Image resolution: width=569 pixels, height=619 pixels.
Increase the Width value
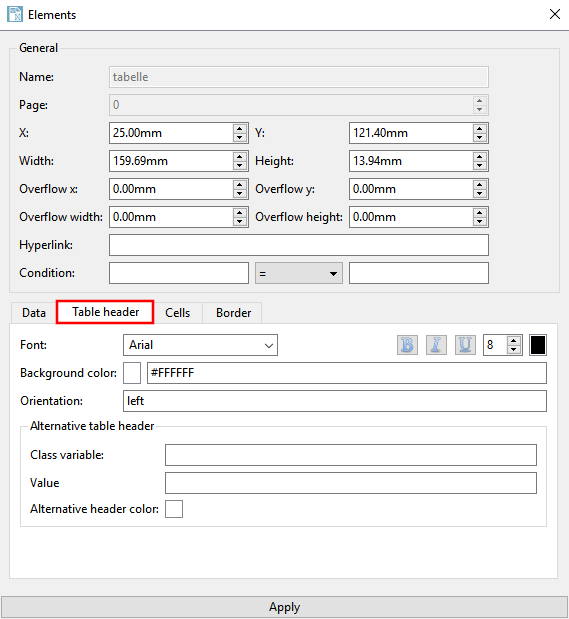click(x=240, y=157)
